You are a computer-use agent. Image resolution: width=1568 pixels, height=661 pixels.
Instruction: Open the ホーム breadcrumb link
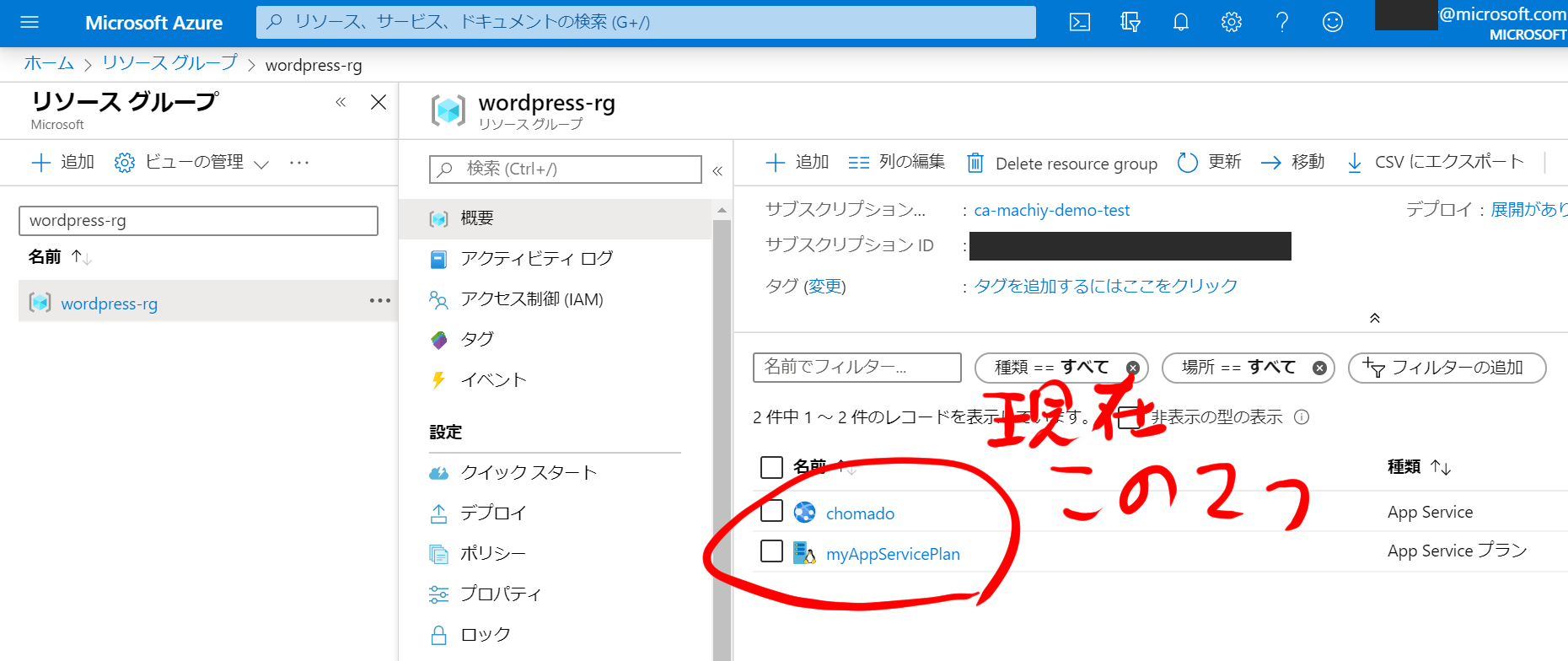coord(49,63)
